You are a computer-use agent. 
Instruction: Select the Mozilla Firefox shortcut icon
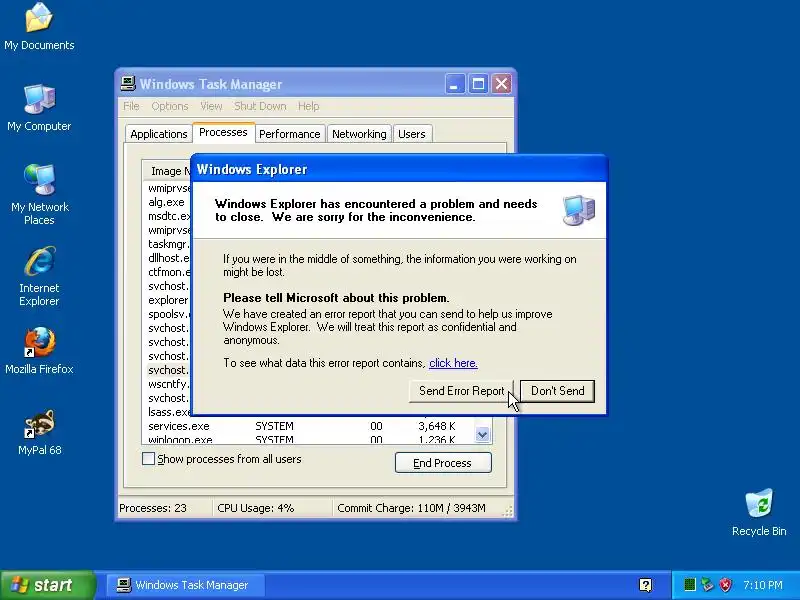tap(39, 351)
